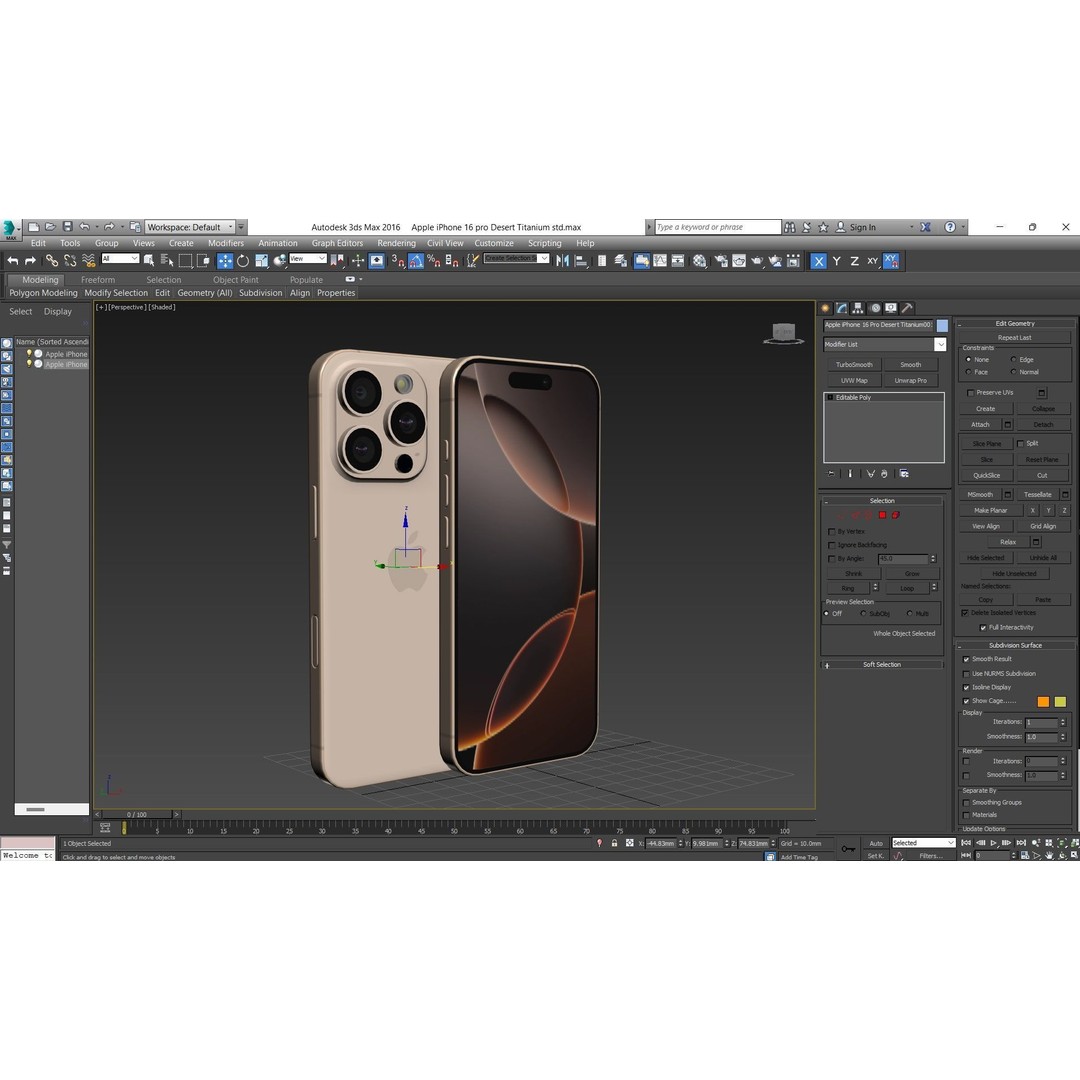This screenshot has width=1080, height=1080.
Task: Open Render Setup teapot icon
Action: pyautogui.click(x=720, y=261)
